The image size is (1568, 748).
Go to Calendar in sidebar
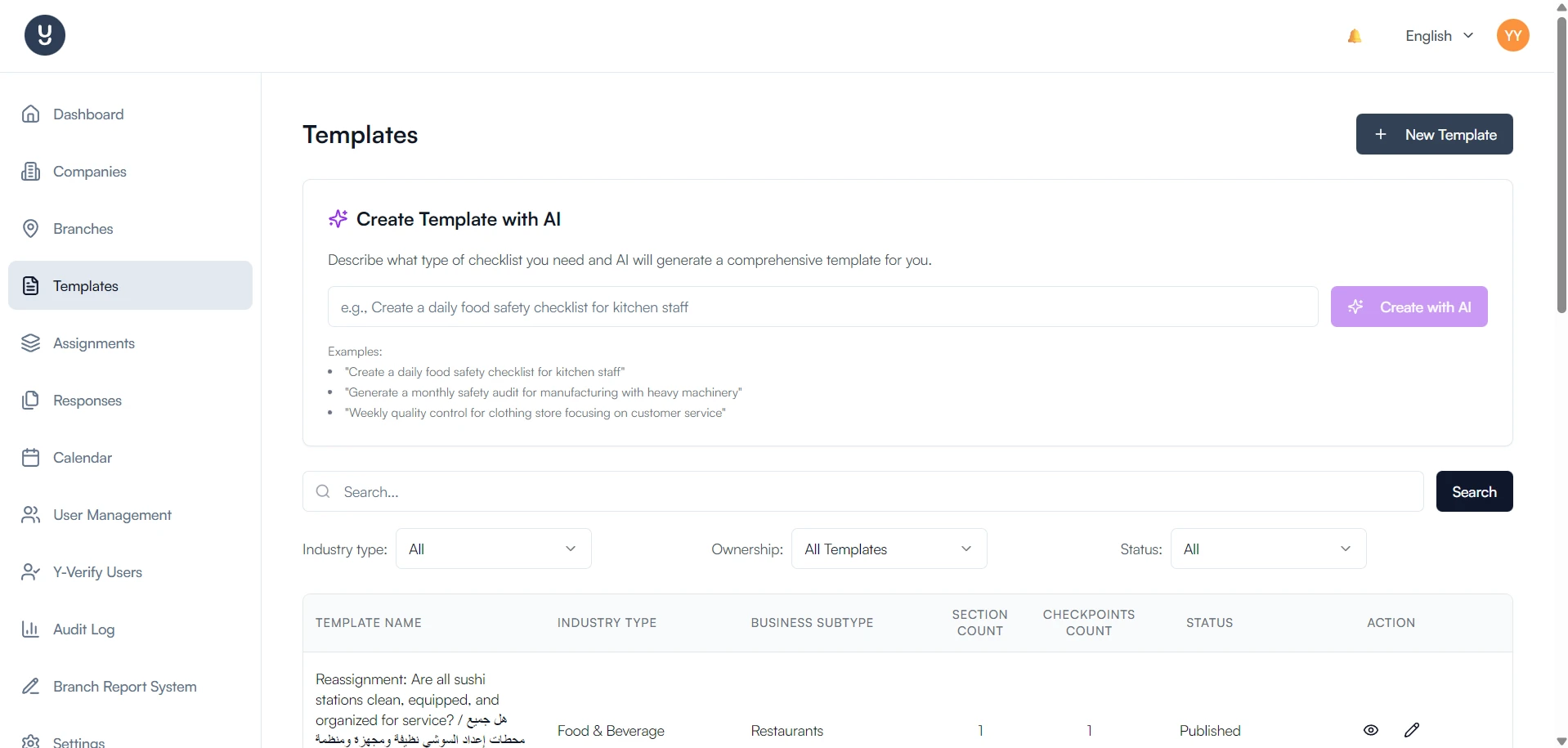tap(82, 458)
